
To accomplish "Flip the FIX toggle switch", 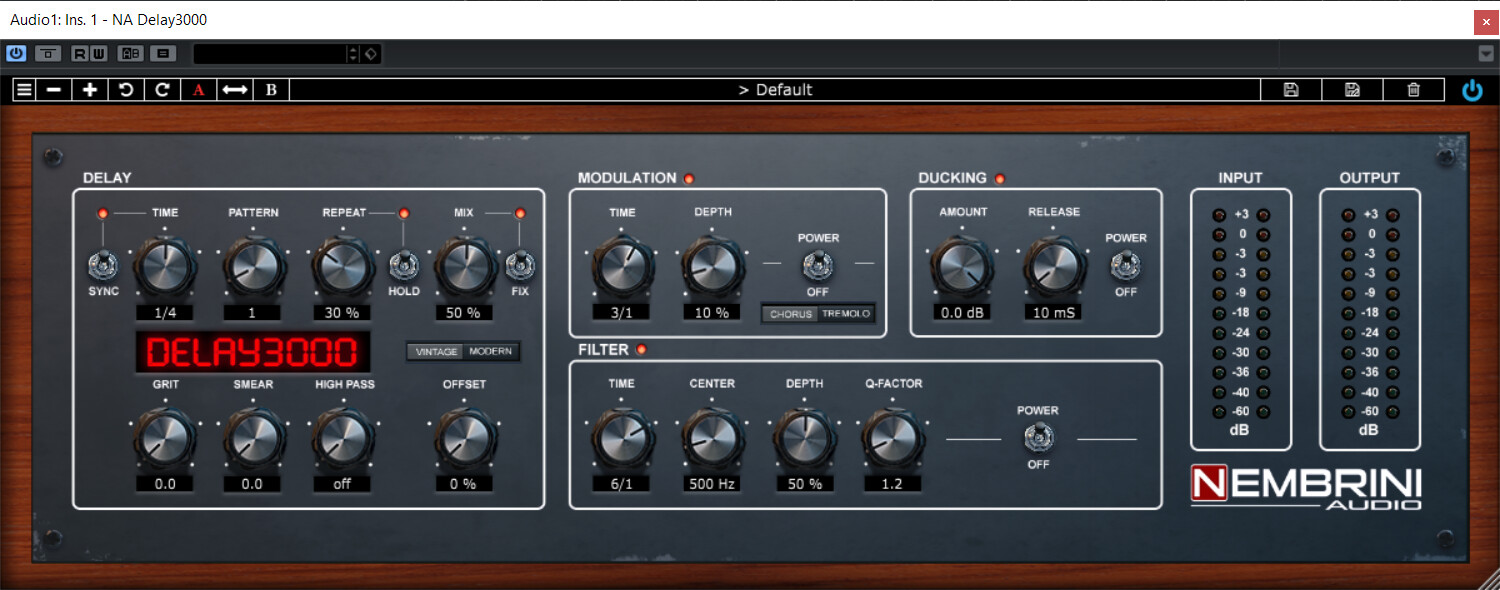I will click(519, 265).
